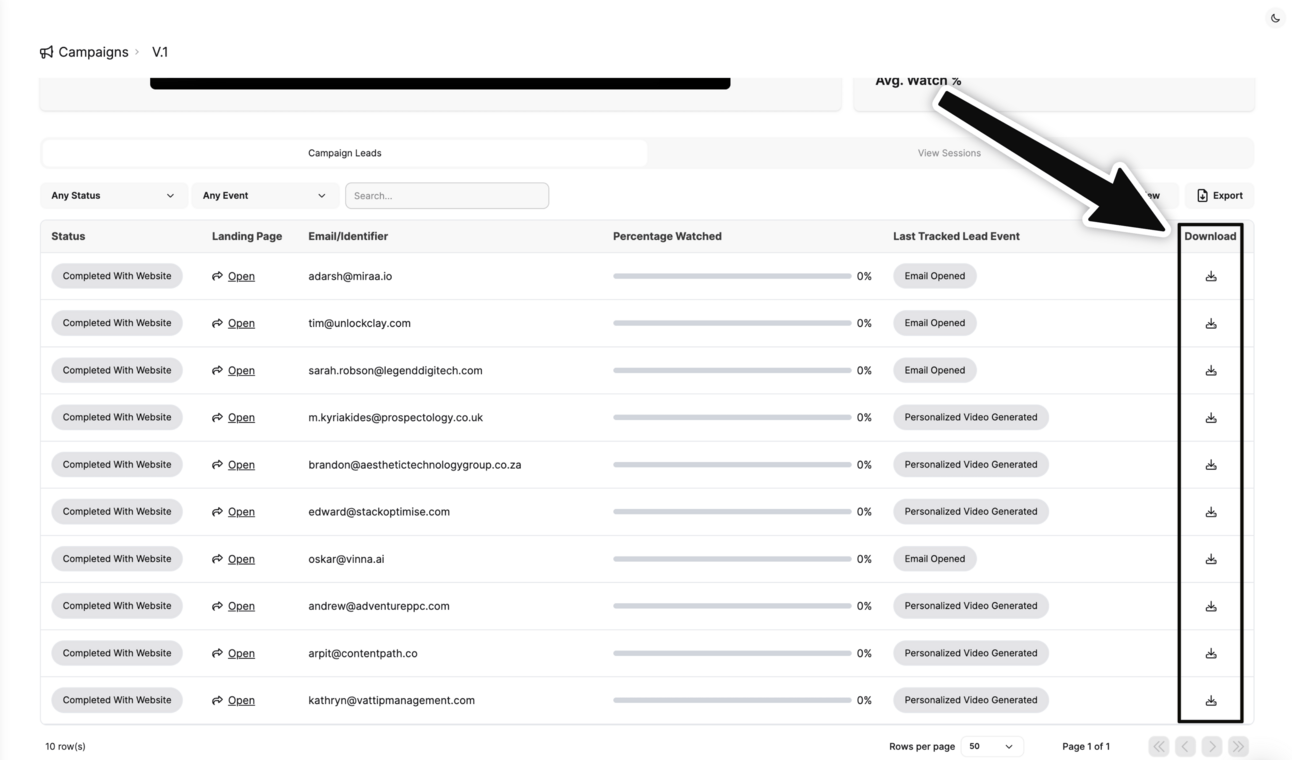The image size is (1292, 760).
Task: Switch to Campaign Leads tab
Action: coord(344,153)
